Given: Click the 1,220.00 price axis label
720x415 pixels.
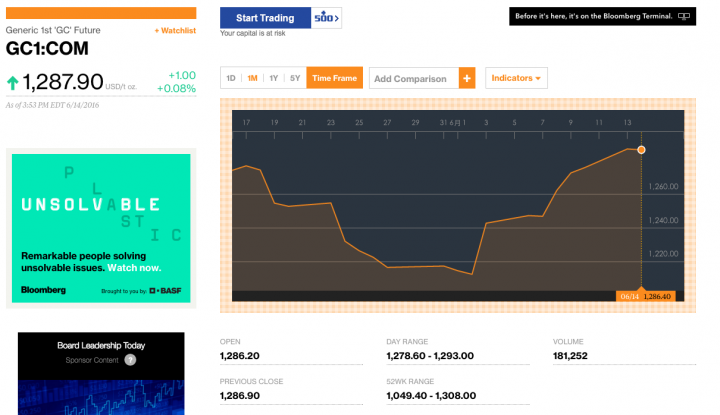Looking at the screenshot, I should pos(663,254).
